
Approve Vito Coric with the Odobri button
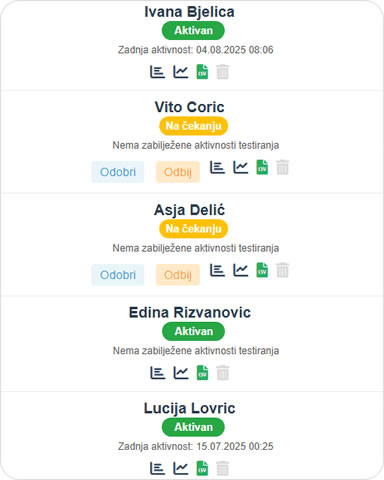[118, 172]
